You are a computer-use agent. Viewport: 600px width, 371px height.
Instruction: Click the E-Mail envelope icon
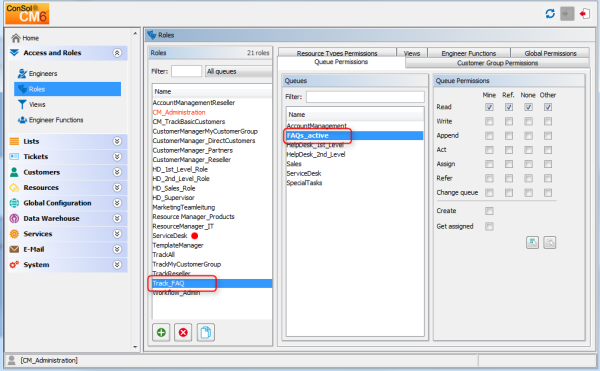[x=14, y=249]
